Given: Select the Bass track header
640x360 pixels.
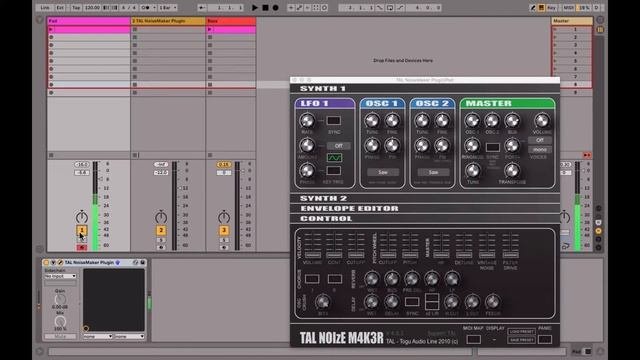Looking at the screenshot, I should [231, 21].
